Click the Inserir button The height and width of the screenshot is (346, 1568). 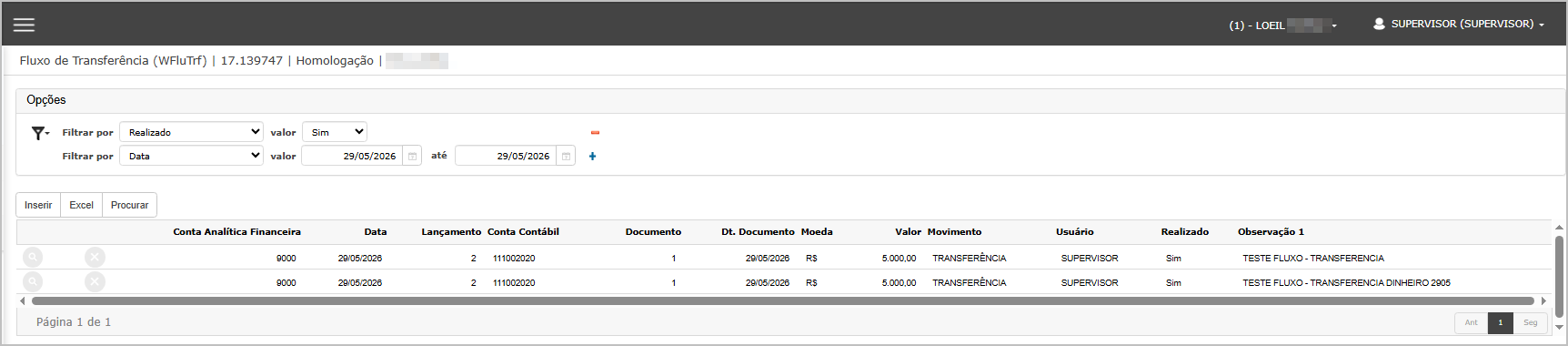(x=38, y=205)
